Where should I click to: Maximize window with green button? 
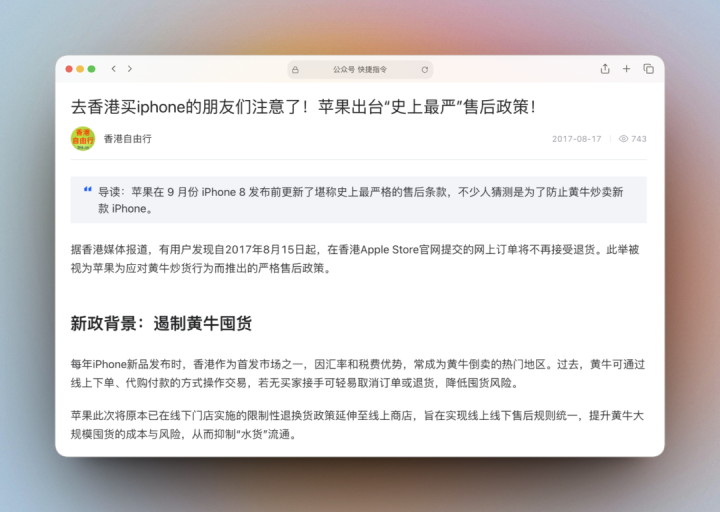[x=91, y=69]
